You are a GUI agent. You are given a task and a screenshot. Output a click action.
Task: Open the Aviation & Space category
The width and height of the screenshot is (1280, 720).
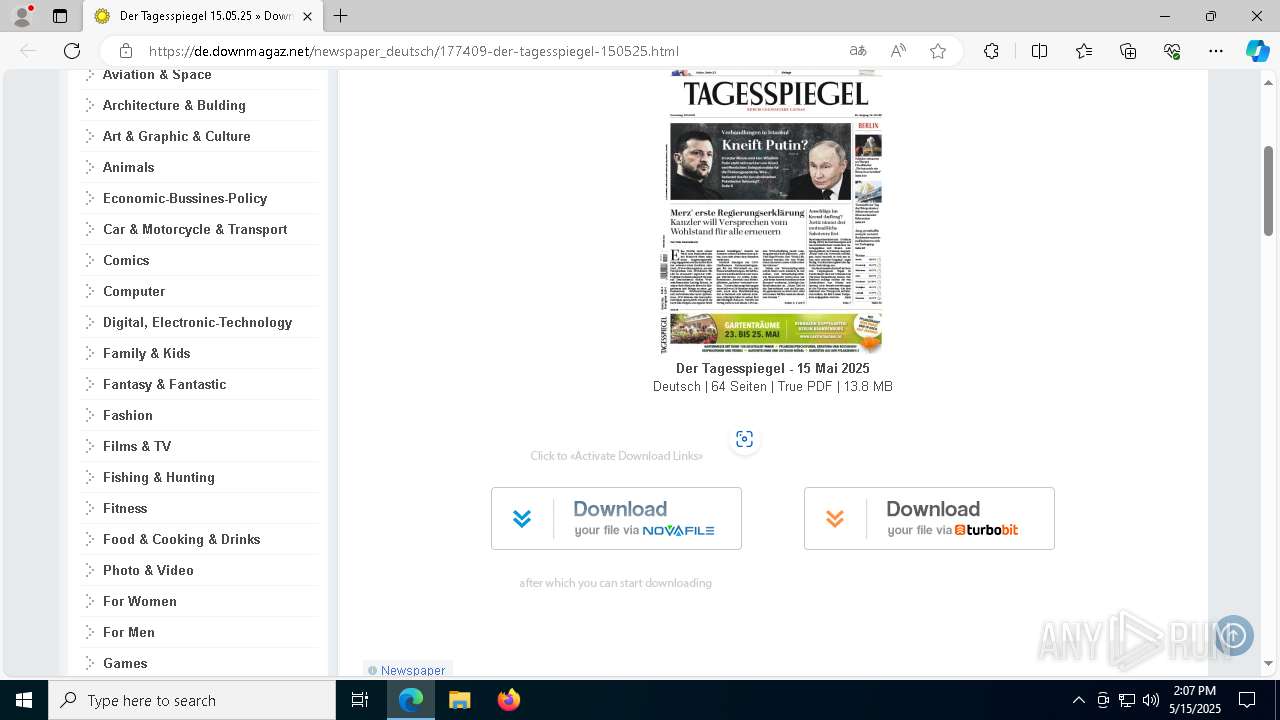pos(157,75)
